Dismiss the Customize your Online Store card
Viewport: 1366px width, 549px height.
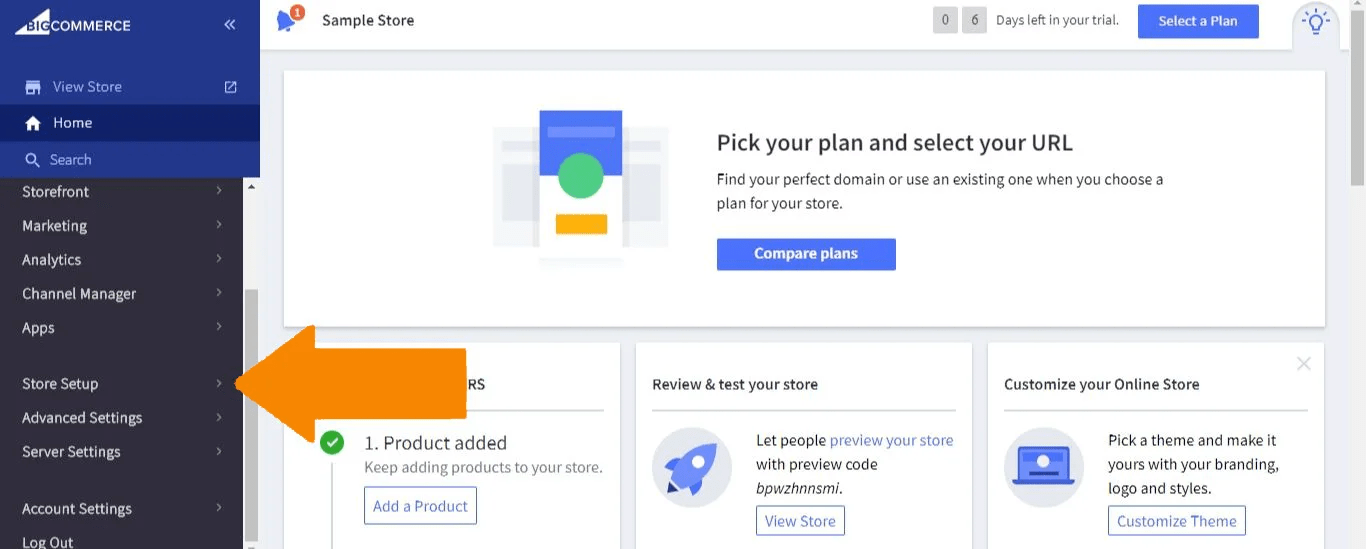tap(1303, 364)
